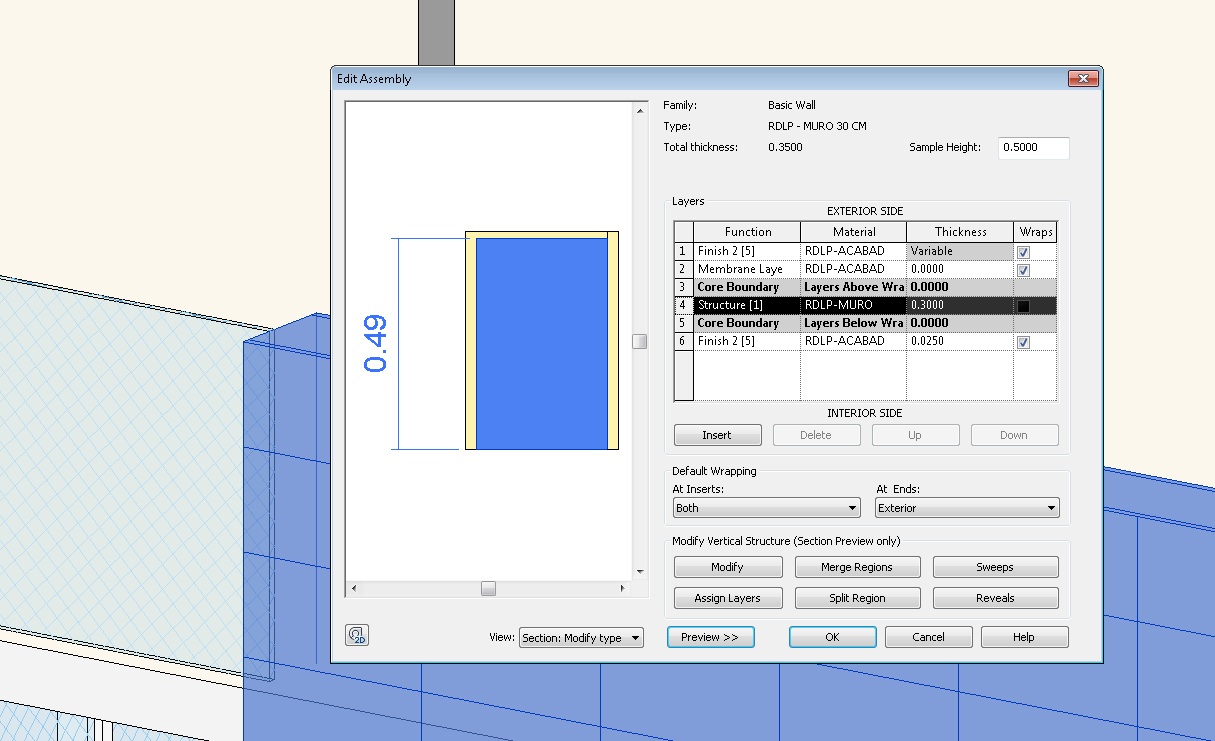Screen dimensions: 1215x741
Task: Click the Preview >> button
Action: point(710,637)
